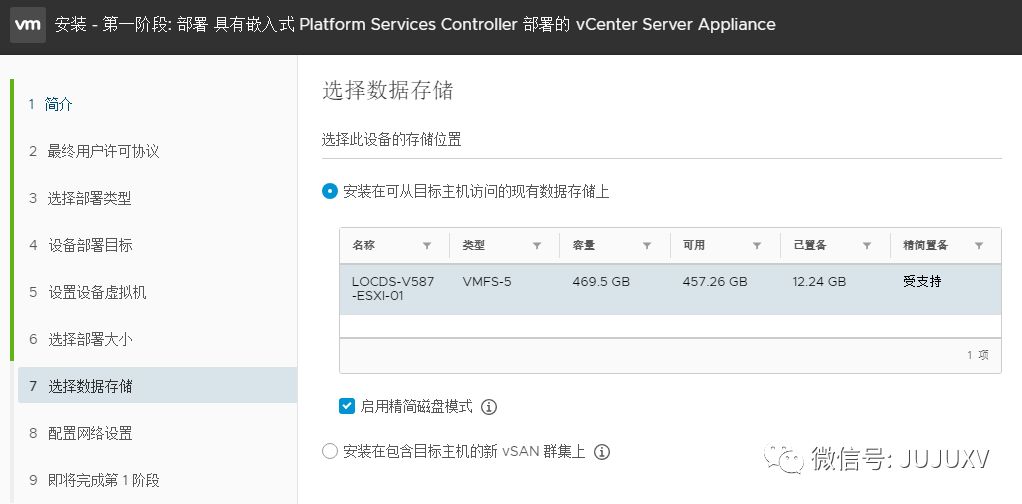Screen dimensions: 1022x504
Task: Open step 2 最终用户许可协议
Action: pos(103,151)
